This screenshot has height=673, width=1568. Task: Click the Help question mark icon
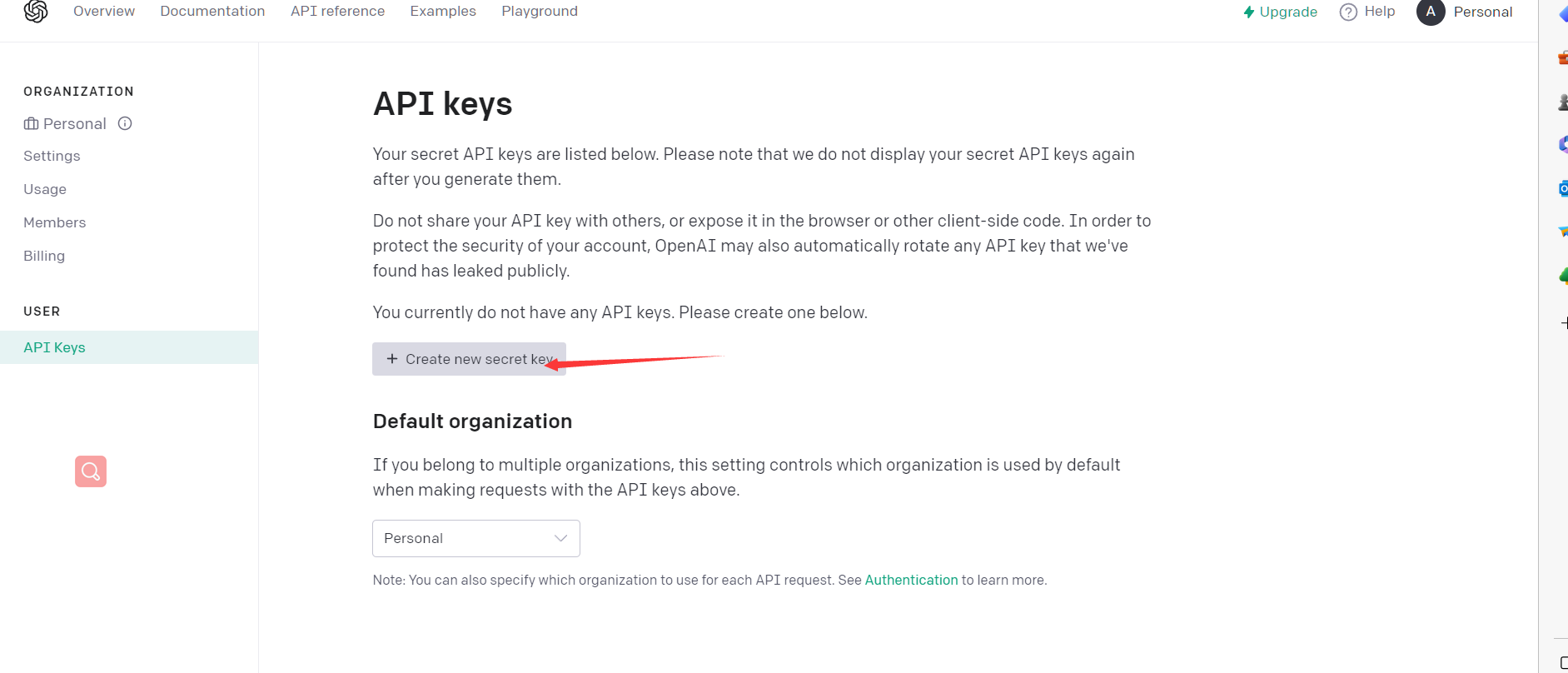coord(1348,12)
